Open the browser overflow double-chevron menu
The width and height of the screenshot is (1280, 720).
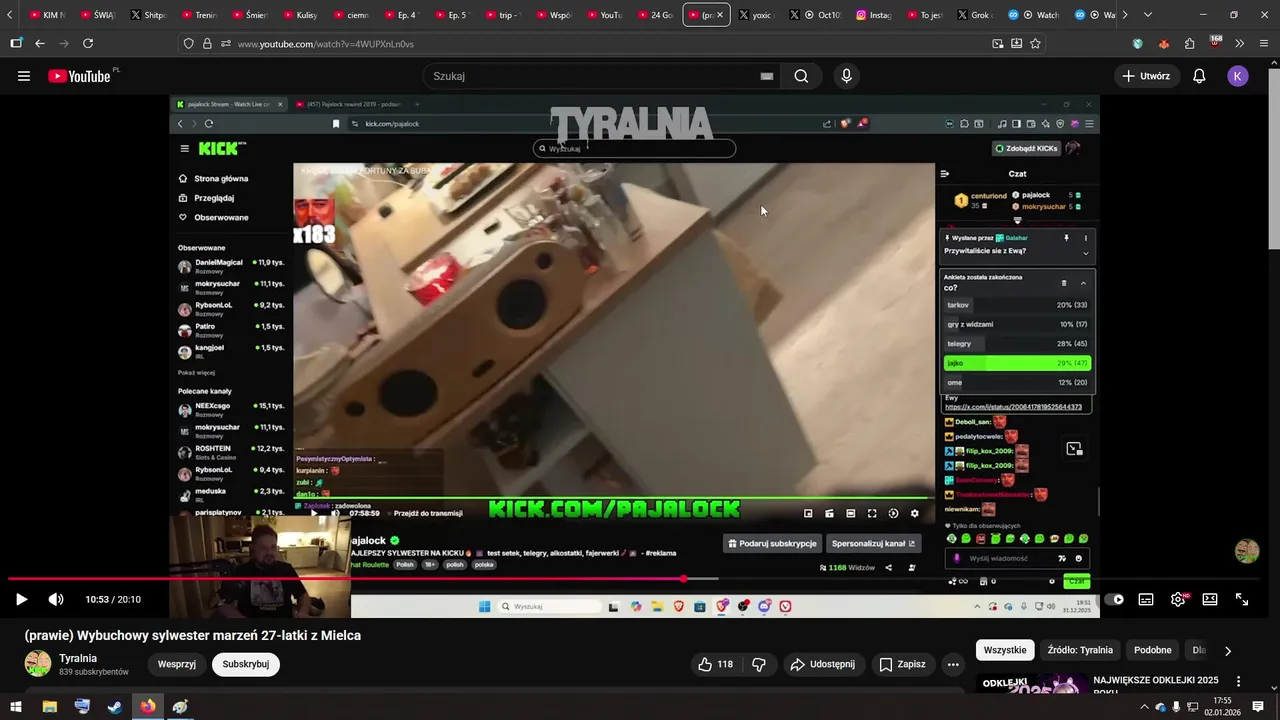(1239, 43)
